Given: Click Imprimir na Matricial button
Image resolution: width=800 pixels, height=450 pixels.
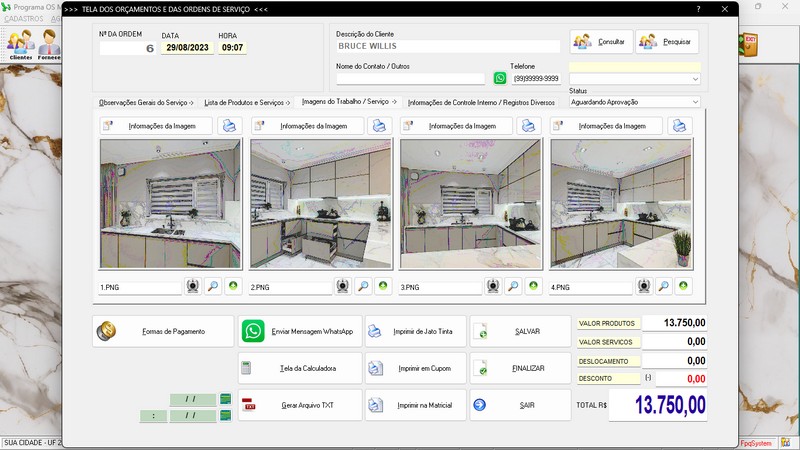Looking at the screenshot, I should point(415,405).
